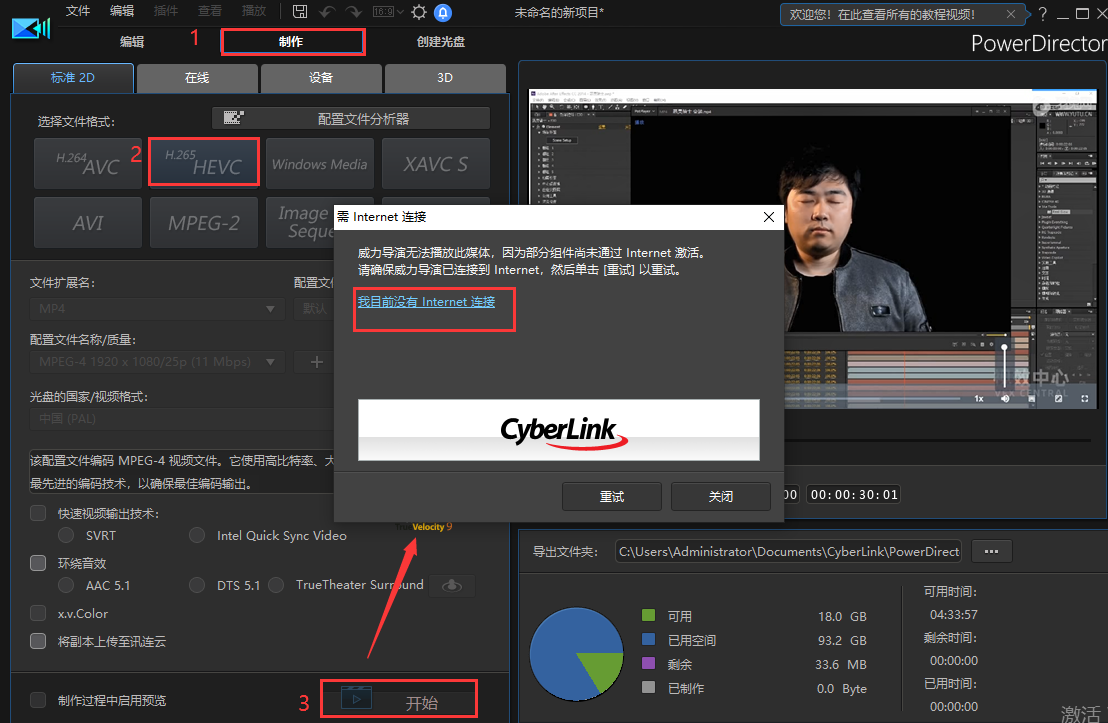Choose the H.265 HEVC format
Screen dimensions: 1108x723
[204, 163]
